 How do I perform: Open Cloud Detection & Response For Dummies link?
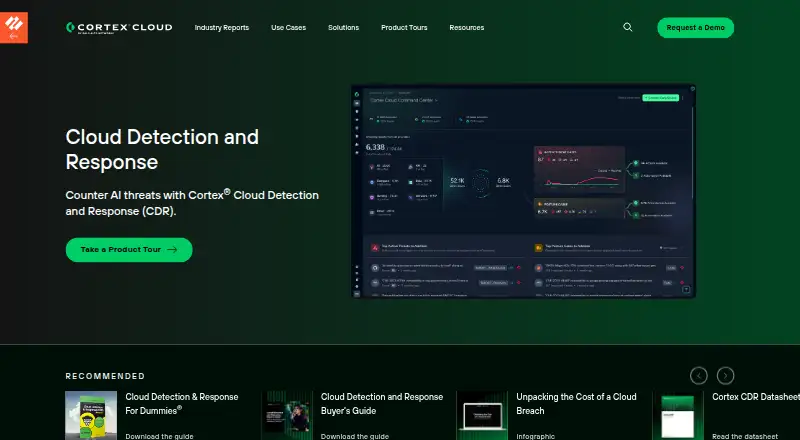pyautogui.click(x=182, y=404)
